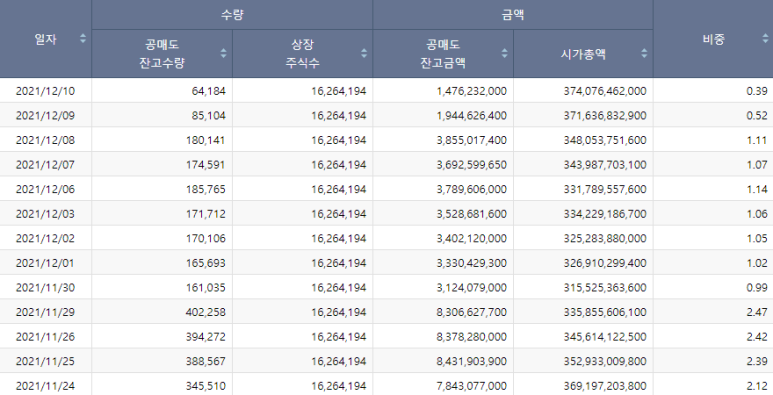
Task: Click market cap 345,614,122,500
Action: tap(605, 337)
